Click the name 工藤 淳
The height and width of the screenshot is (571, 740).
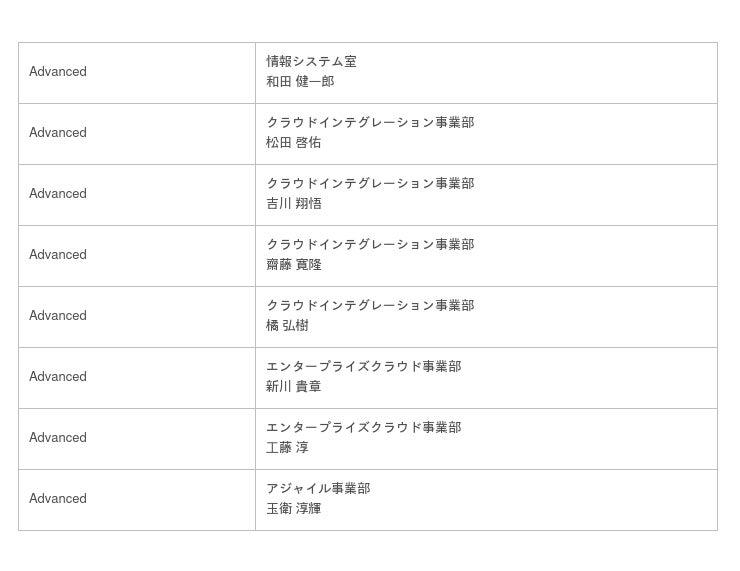(x=287, y=448)
